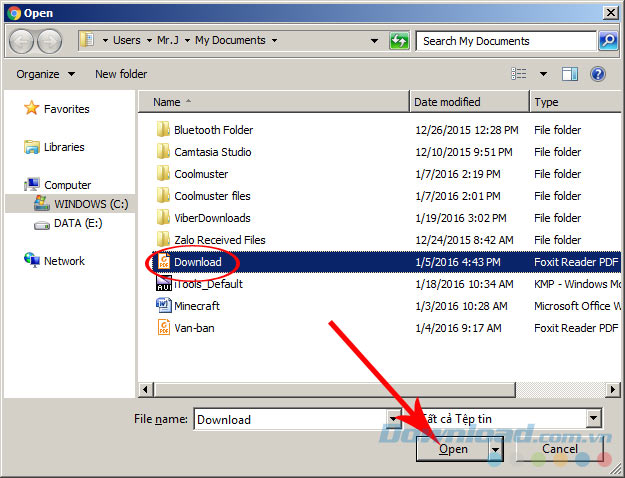Viewport: 625px width, 478px height.
Task: Click the 1/19/2016 3:02 PM date cell
Action: tap(461, 218)
